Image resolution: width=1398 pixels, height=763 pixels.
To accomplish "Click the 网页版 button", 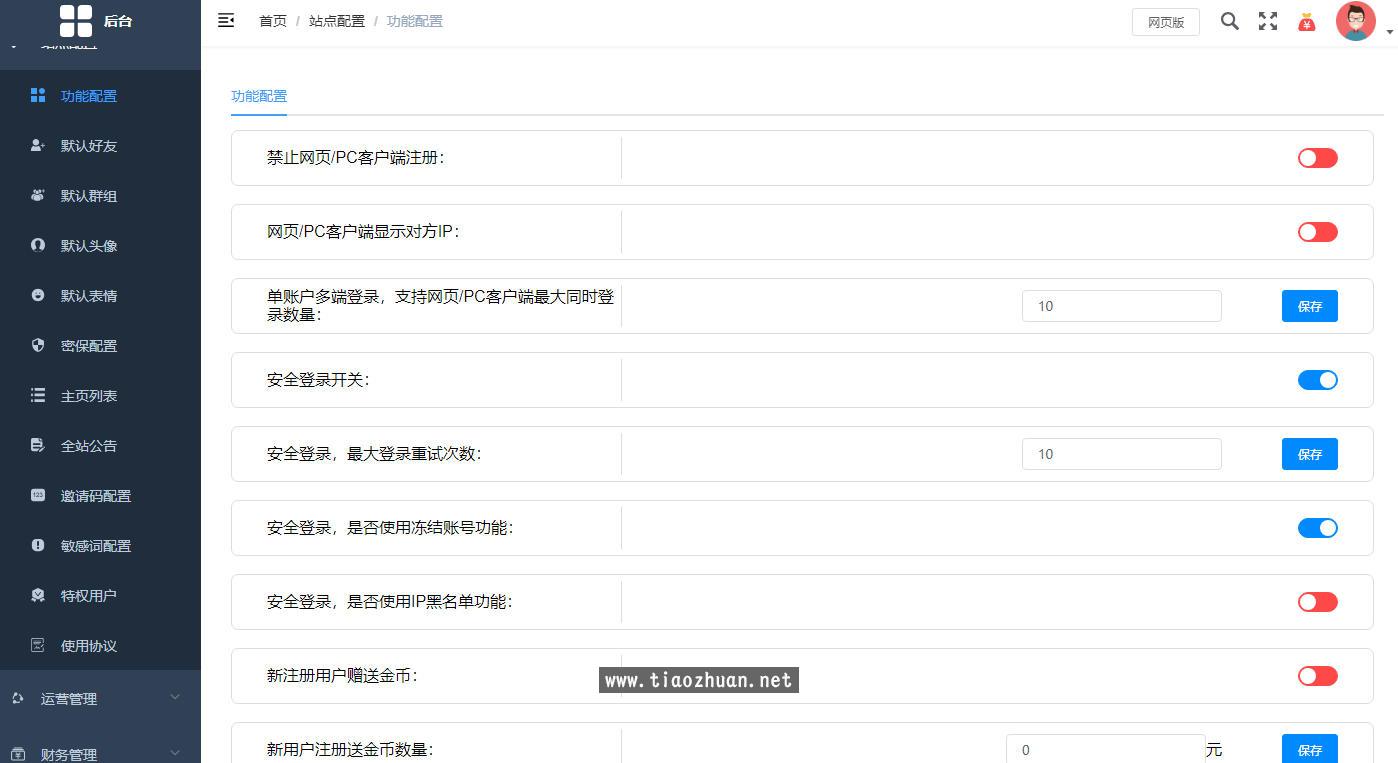I will (x=1164, y=21).
